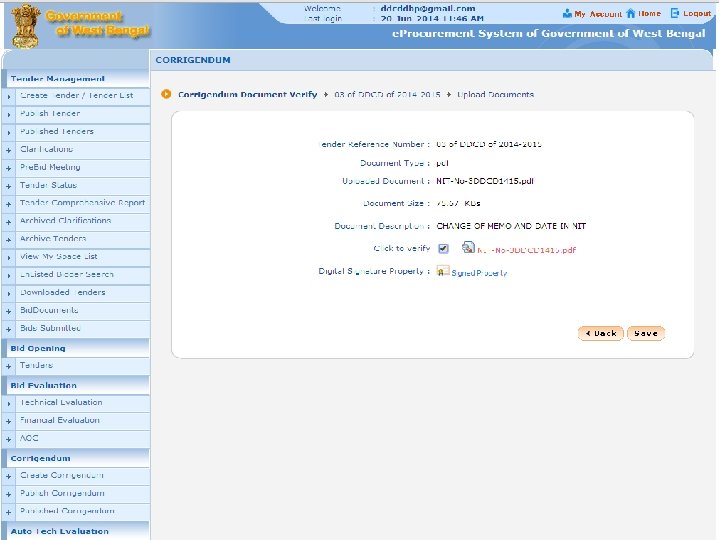Screen dimensions: 720x540
Task: Expand plus beside BidDocuments
Action: click(x=9, y=312)
